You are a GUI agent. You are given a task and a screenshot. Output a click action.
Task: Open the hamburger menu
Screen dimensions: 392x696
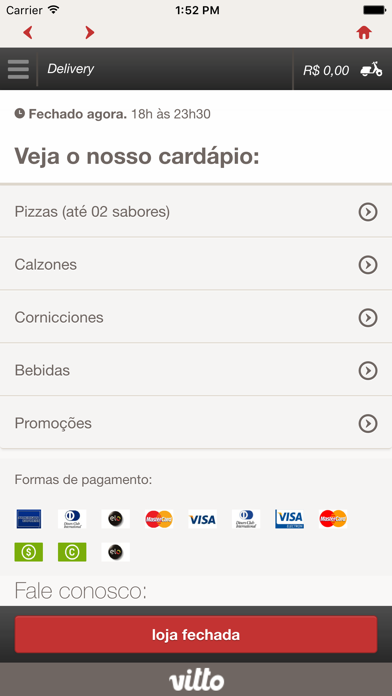coord(18,69)
